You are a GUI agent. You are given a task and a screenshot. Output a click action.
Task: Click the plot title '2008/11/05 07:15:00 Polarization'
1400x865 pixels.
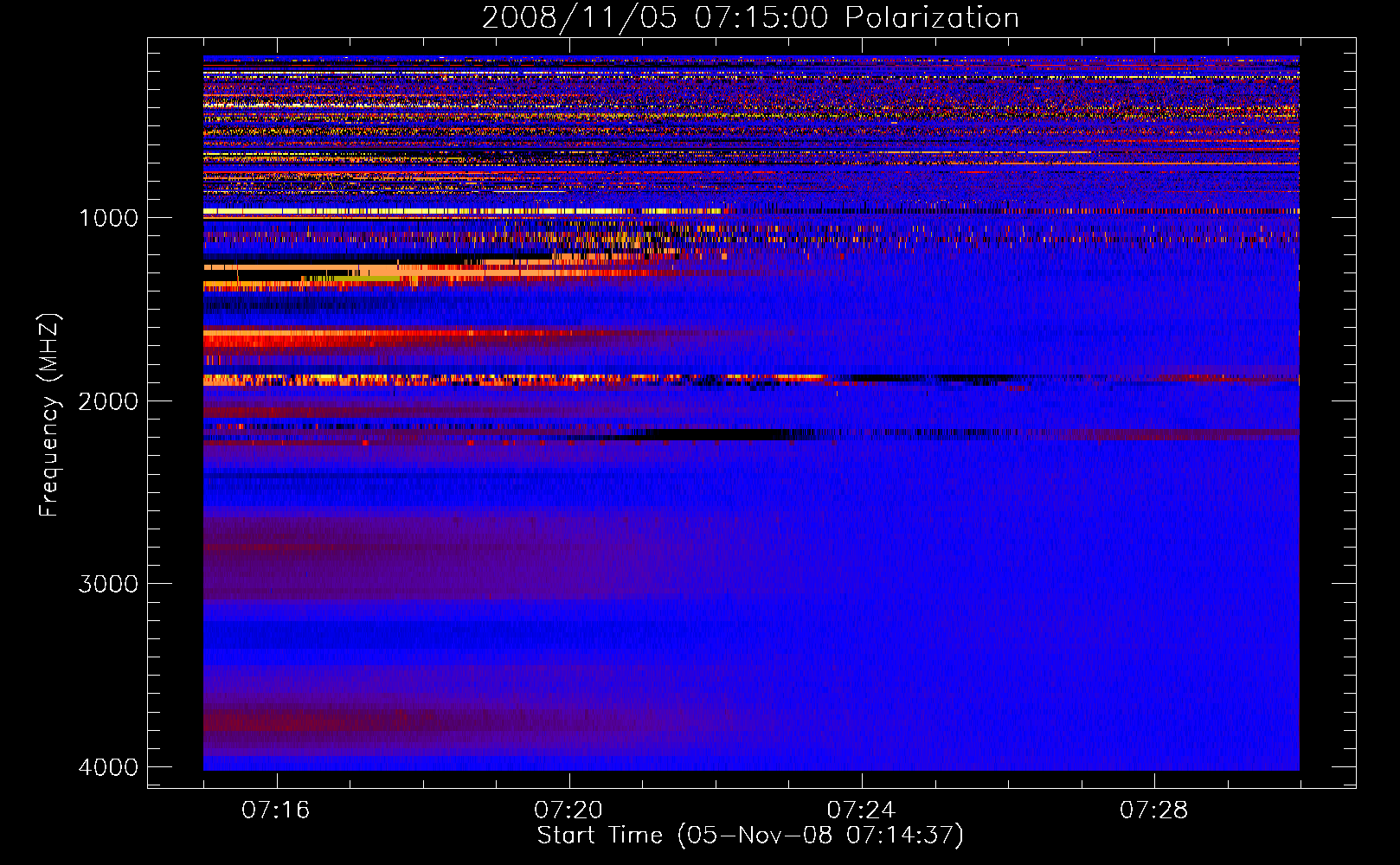click(x=750, y=18)
